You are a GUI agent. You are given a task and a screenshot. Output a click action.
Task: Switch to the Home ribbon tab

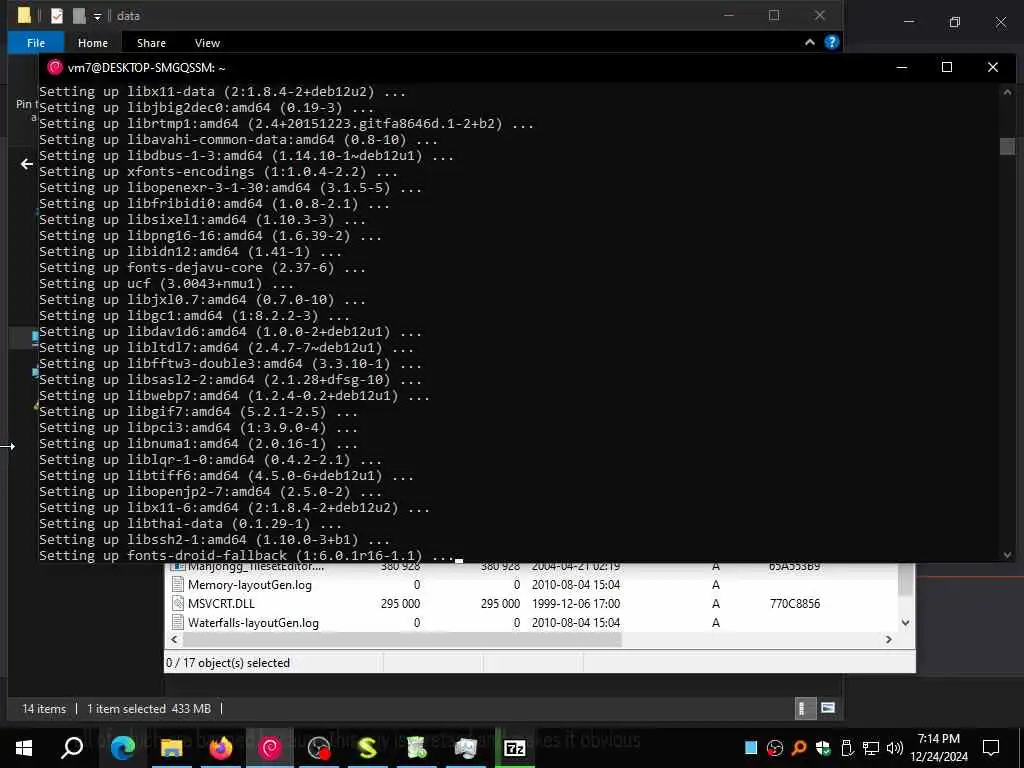tap(93, 43)
